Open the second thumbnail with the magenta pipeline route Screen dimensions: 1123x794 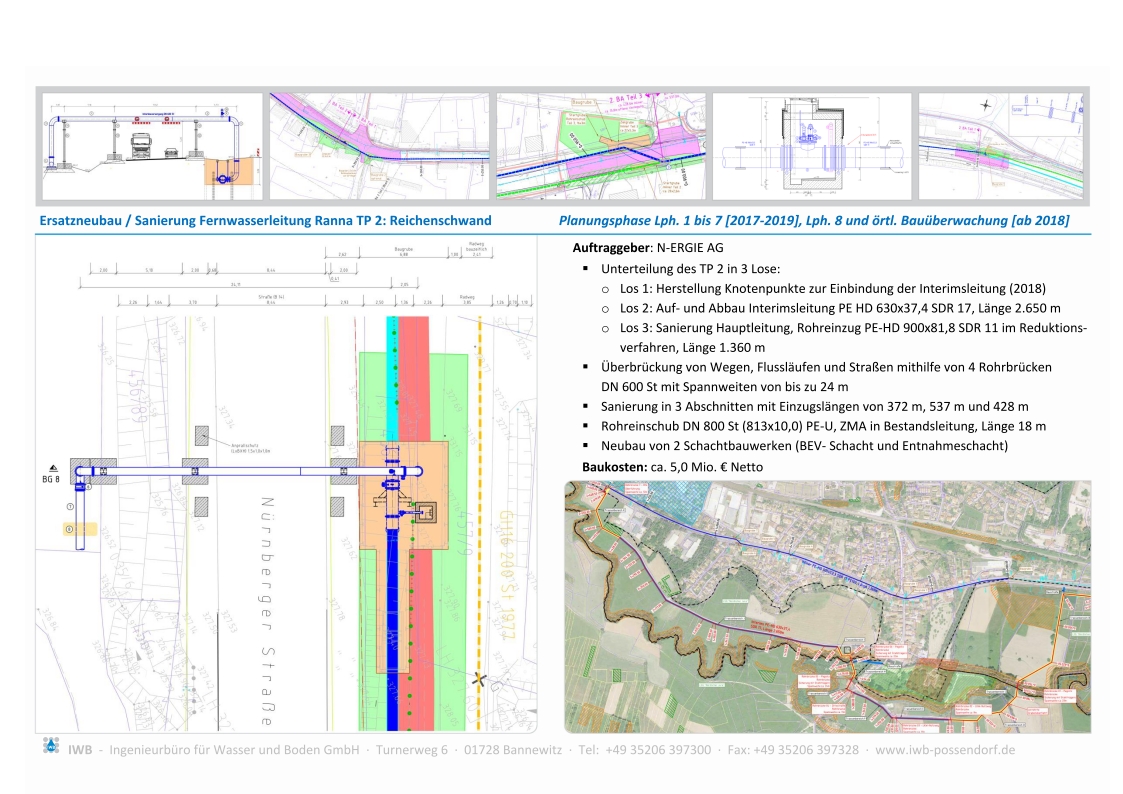378,147
